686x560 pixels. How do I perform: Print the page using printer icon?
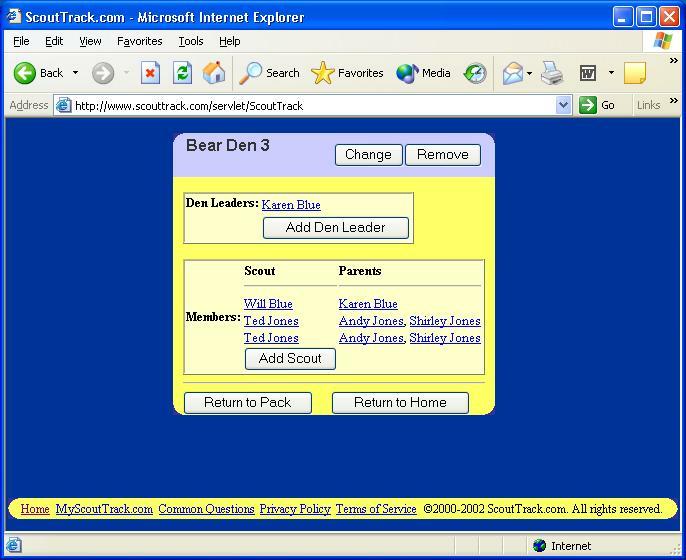552,73
